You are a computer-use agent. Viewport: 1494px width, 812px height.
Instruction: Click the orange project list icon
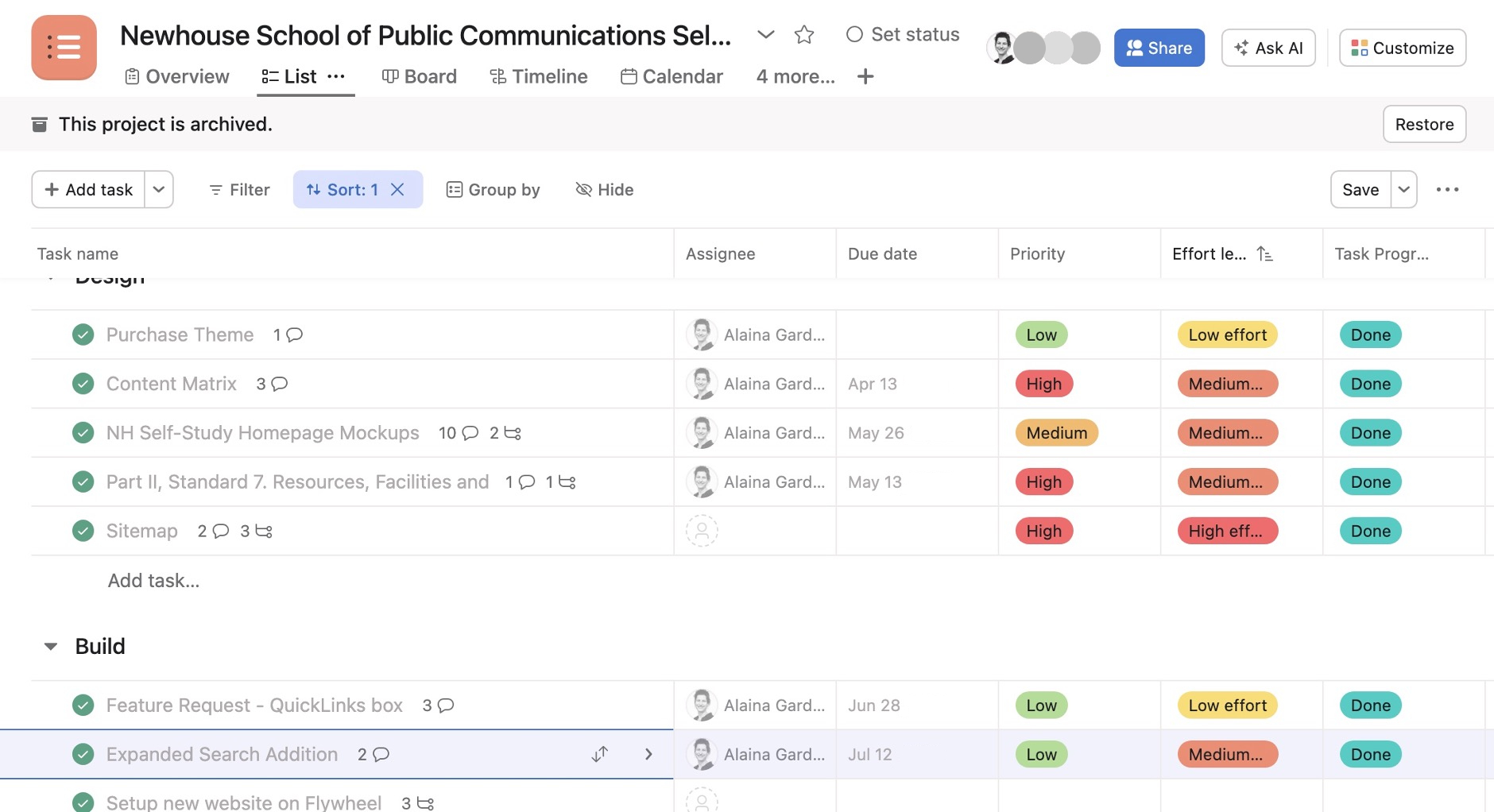pos(64,48)
